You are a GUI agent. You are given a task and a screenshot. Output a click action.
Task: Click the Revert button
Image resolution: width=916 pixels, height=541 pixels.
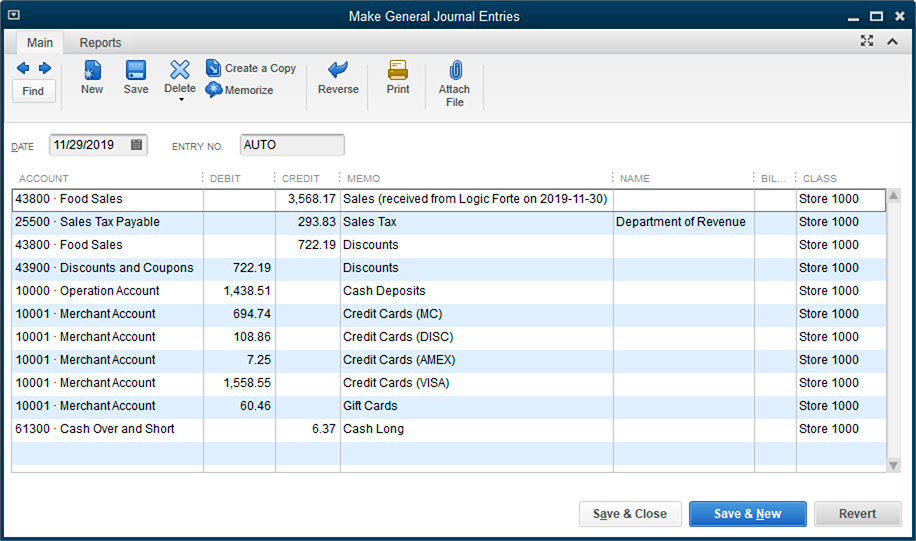[x=857, y=514]
